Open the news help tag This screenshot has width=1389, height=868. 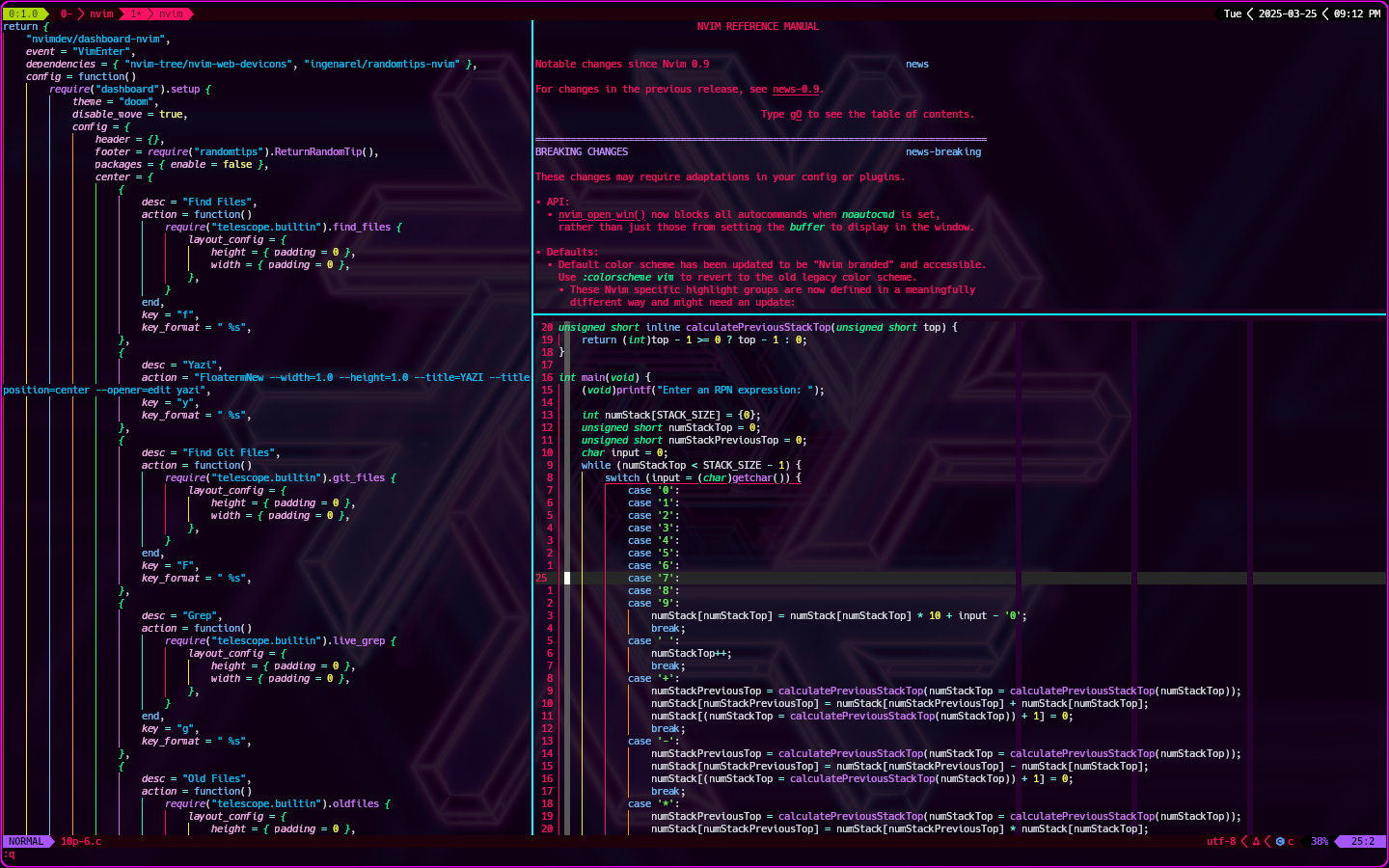tap(917, 64)
